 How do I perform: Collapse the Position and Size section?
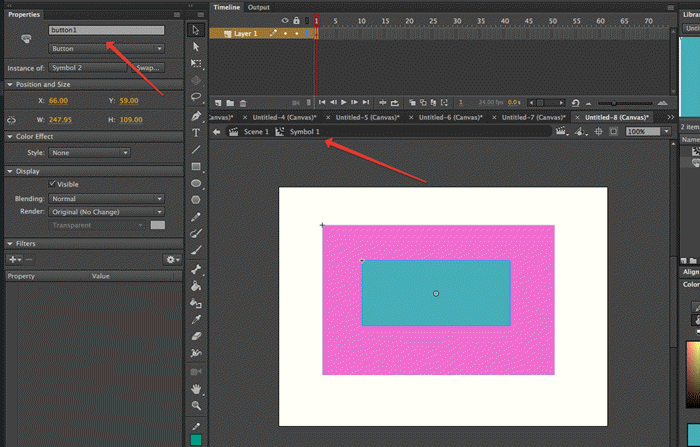click(9, 85)
